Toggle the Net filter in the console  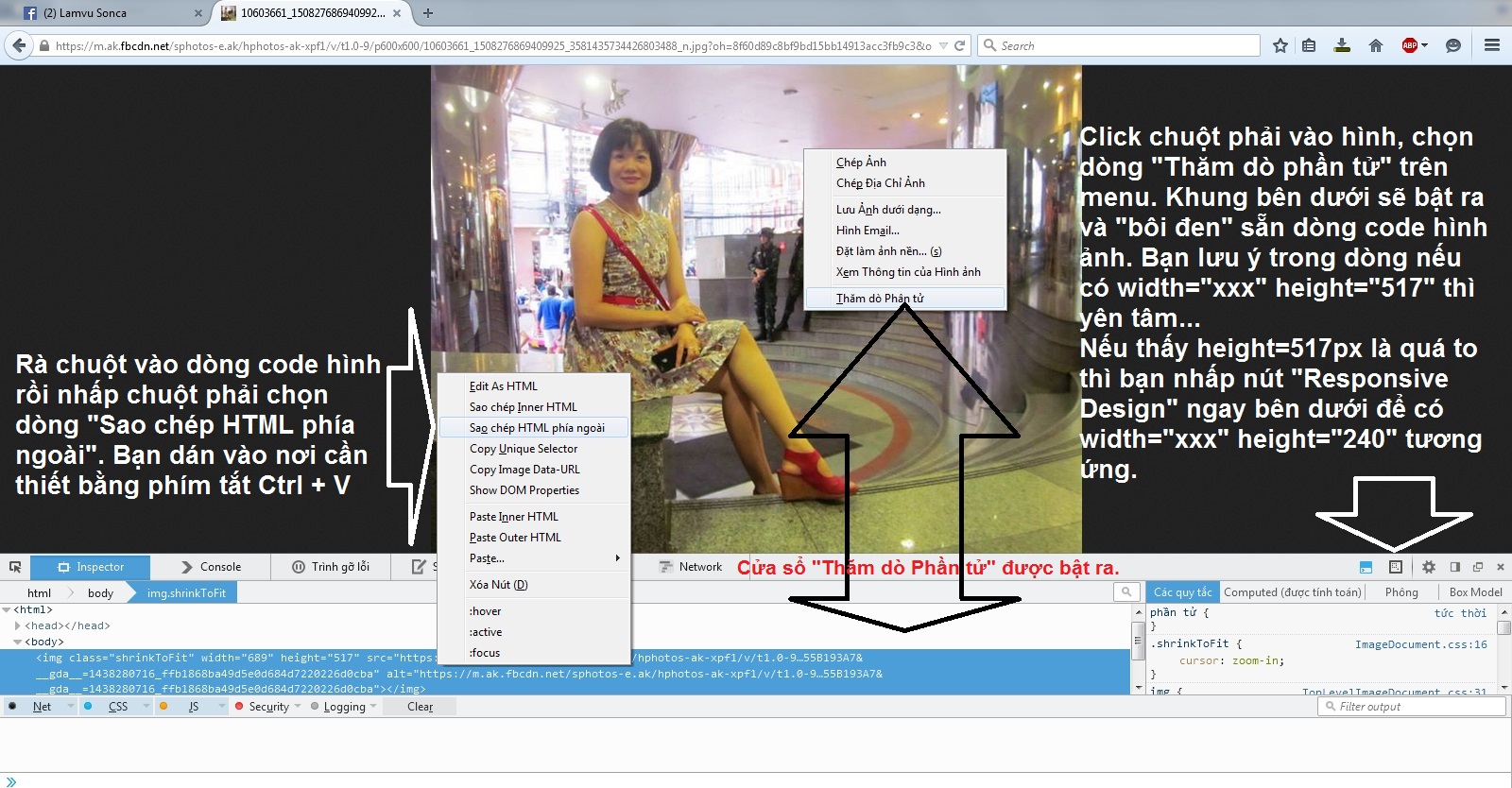42,707
